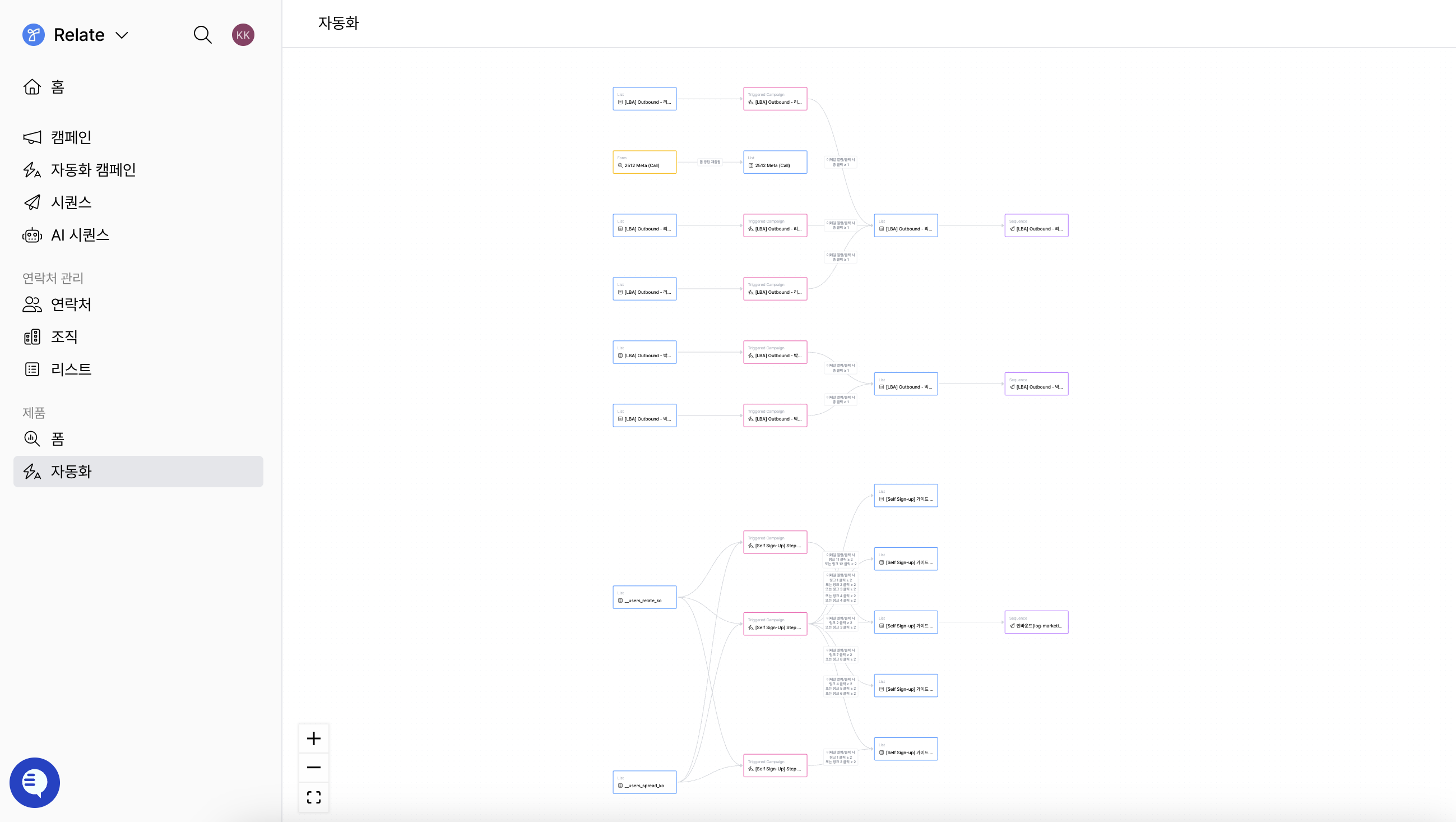Screen dimensions: 1456x822
Task: Open 시퀀스 via the paper-plane icon
Action: pos(32,202)
